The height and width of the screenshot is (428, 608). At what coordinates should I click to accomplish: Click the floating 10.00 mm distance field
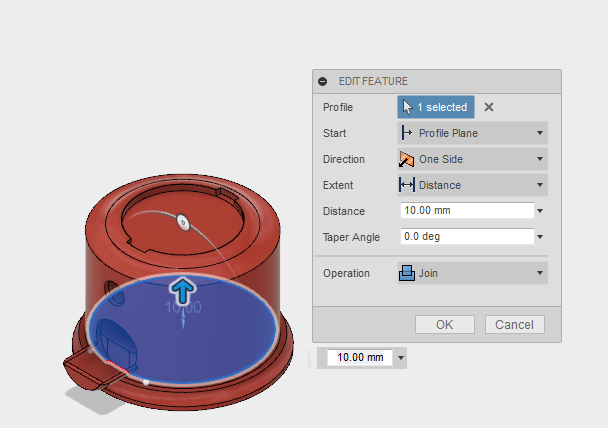(360, 357)
